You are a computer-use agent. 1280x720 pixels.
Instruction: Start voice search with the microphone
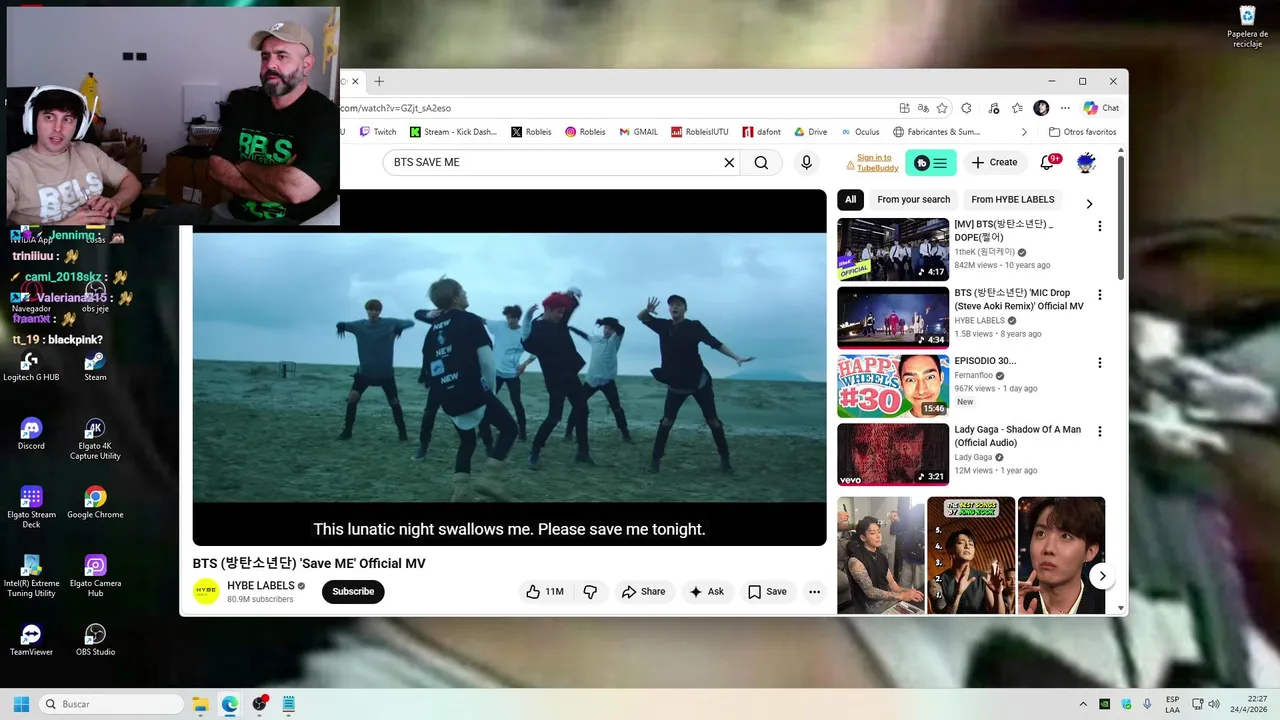806,162
